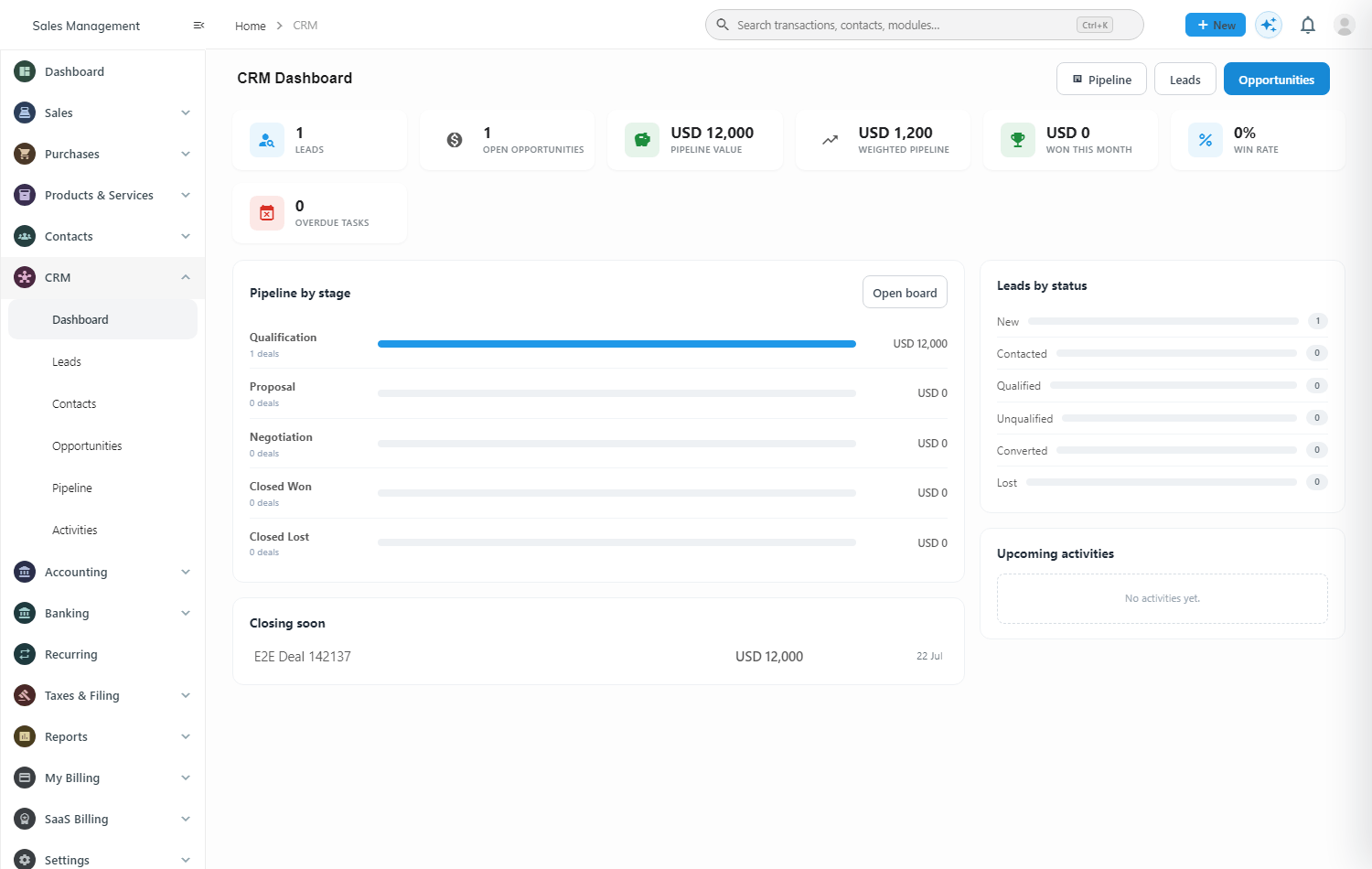Open the Activities submenu item

point(102,530)
